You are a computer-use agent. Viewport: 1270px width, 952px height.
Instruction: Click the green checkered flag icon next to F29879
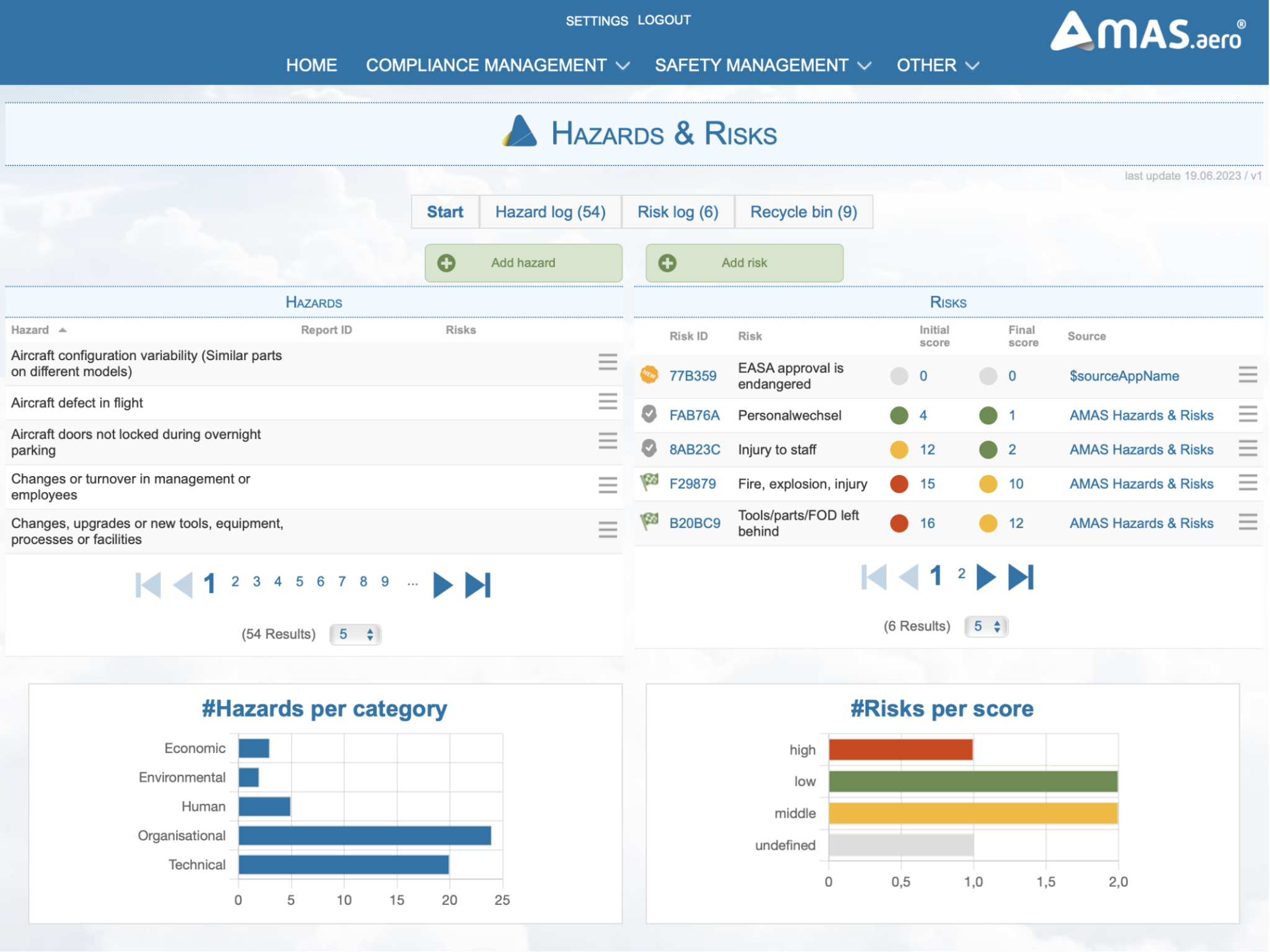tap(647, 483)
